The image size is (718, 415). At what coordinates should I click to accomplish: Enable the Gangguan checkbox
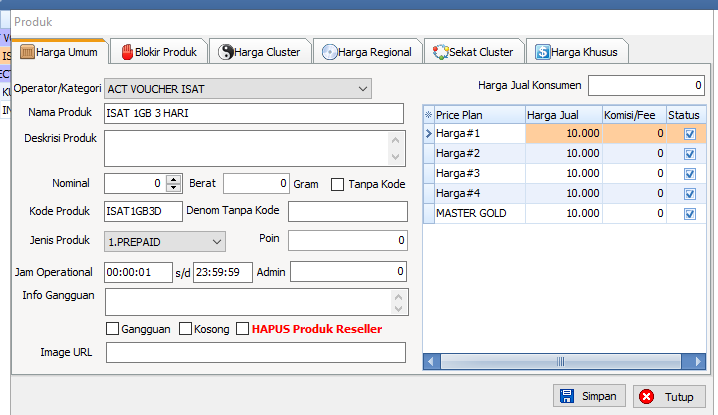[112, 329]
